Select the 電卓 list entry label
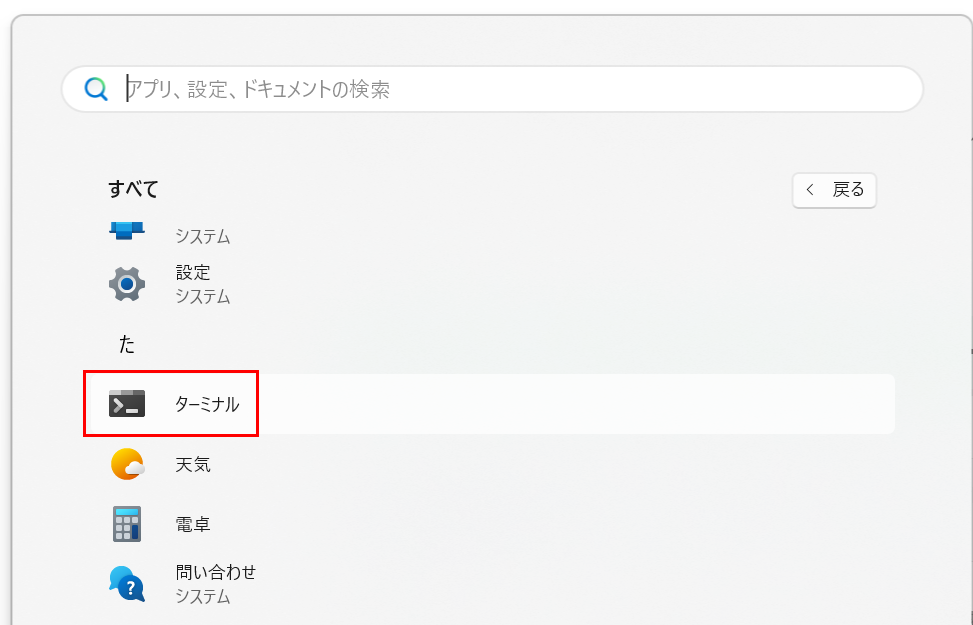Image resolution: width=973 pixels, height=625 pixels. (193, 524)
